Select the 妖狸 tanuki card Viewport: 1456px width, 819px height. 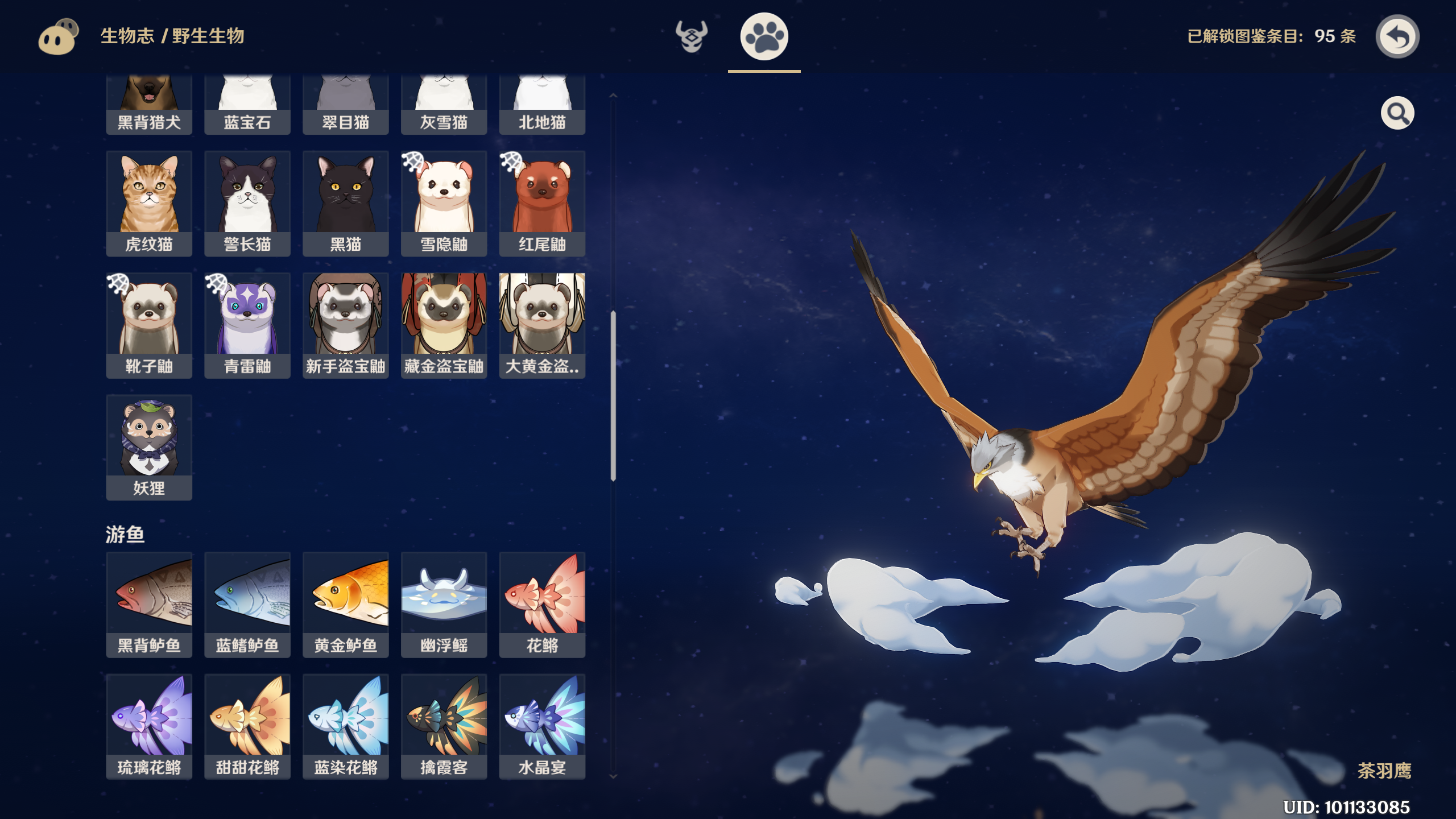149,448
